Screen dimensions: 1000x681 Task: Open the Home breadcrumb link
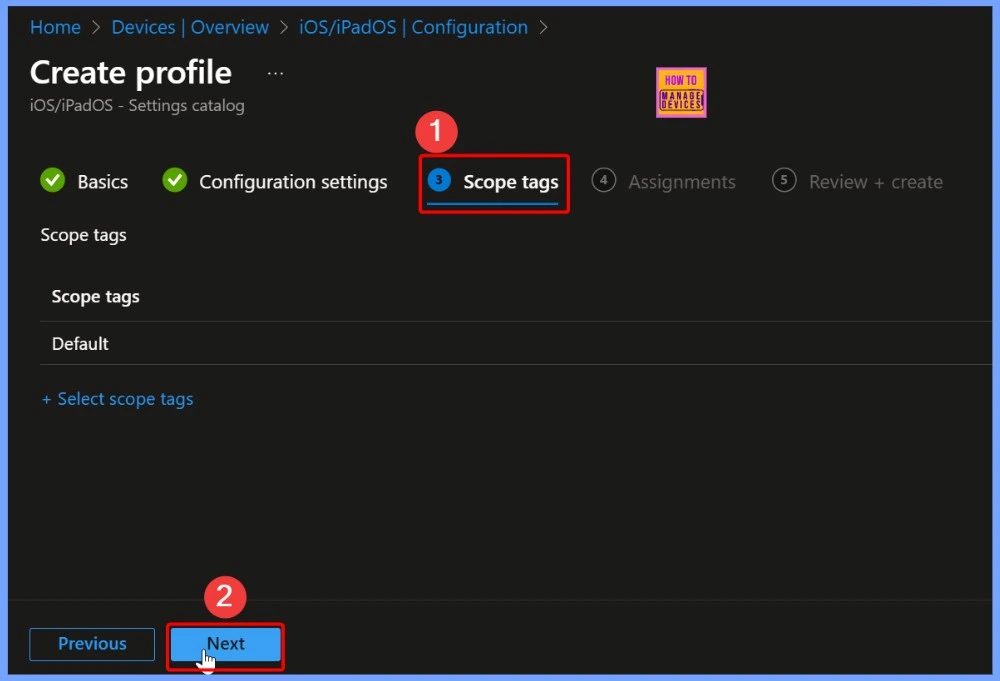click(55, 27)
